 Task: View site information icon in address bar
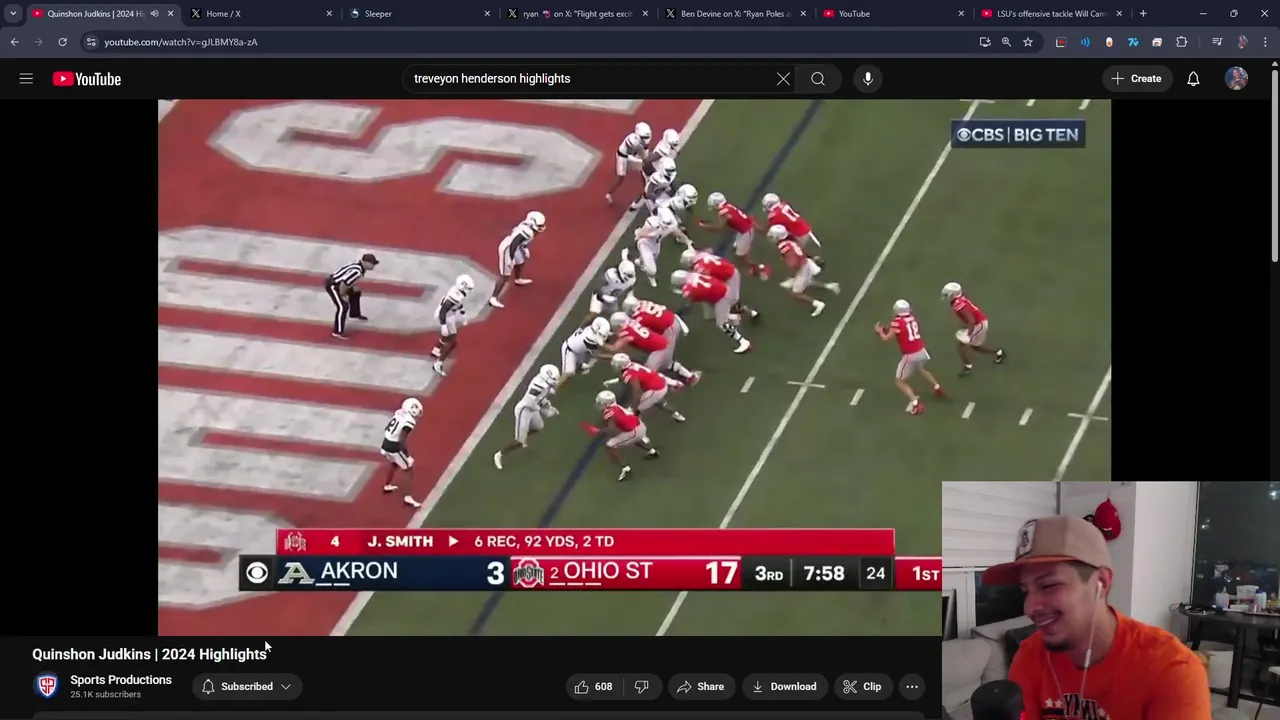tap(91, 42)
